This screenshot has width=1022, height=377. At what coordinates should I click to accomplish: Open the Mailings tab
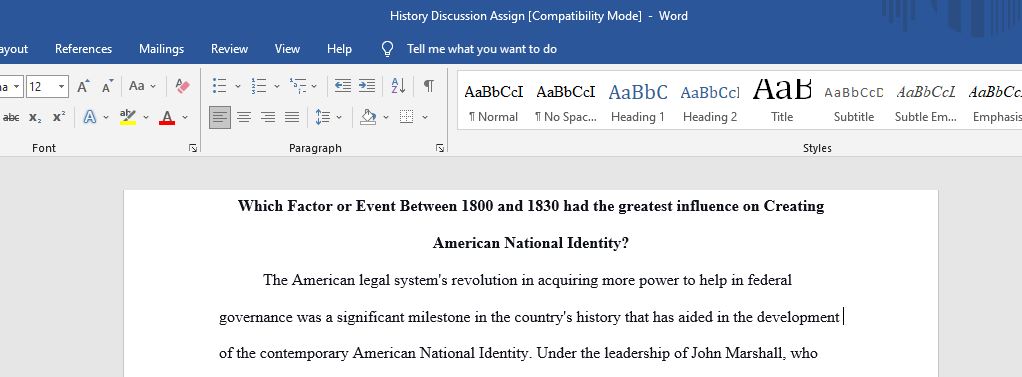(162, 49)
